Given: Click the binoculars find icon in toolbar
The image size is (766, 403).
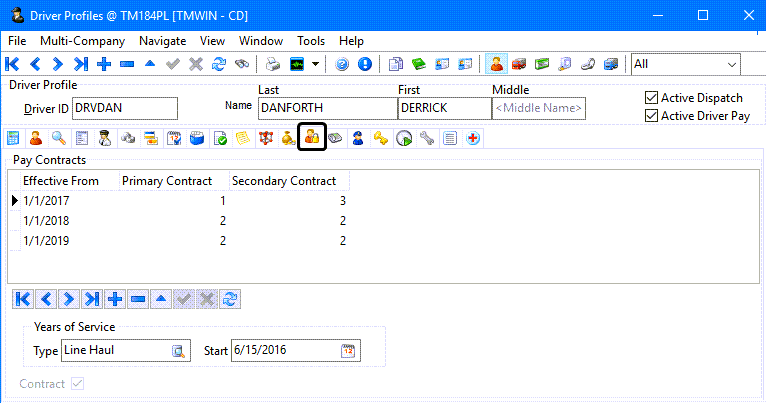Looking at the screenshot, I should click(241, 64).
